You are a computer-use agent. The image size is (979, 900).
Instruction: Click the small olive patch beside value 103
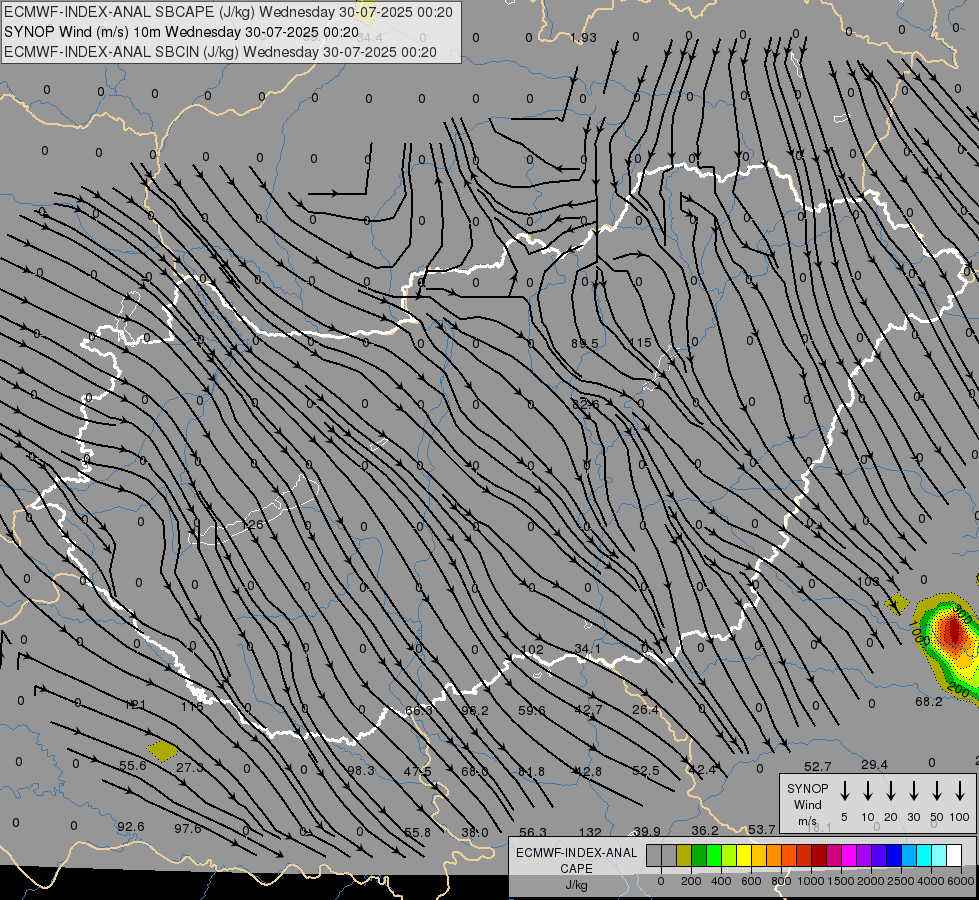coord(897,604)
